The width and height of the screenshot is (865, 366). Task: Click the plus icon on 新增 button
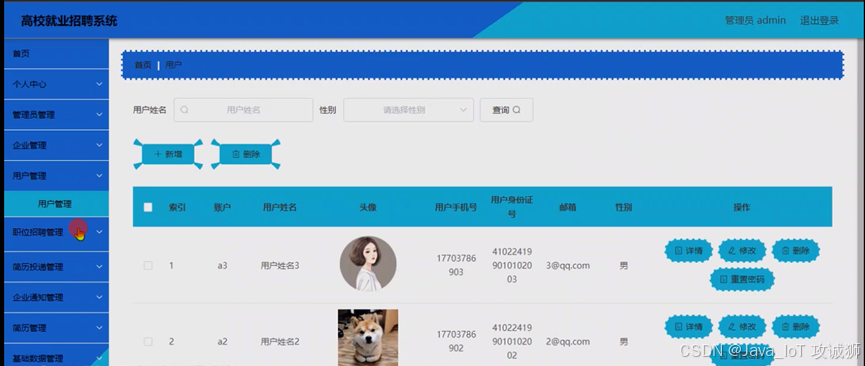pyautogui.click(x=158, y=155)
